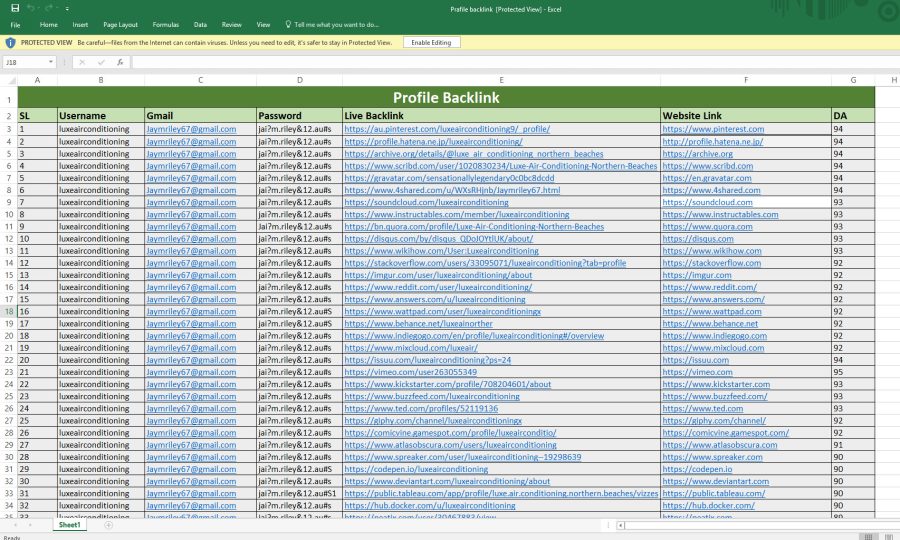Open the https://archive.org website link

click(x=697, y=154)
